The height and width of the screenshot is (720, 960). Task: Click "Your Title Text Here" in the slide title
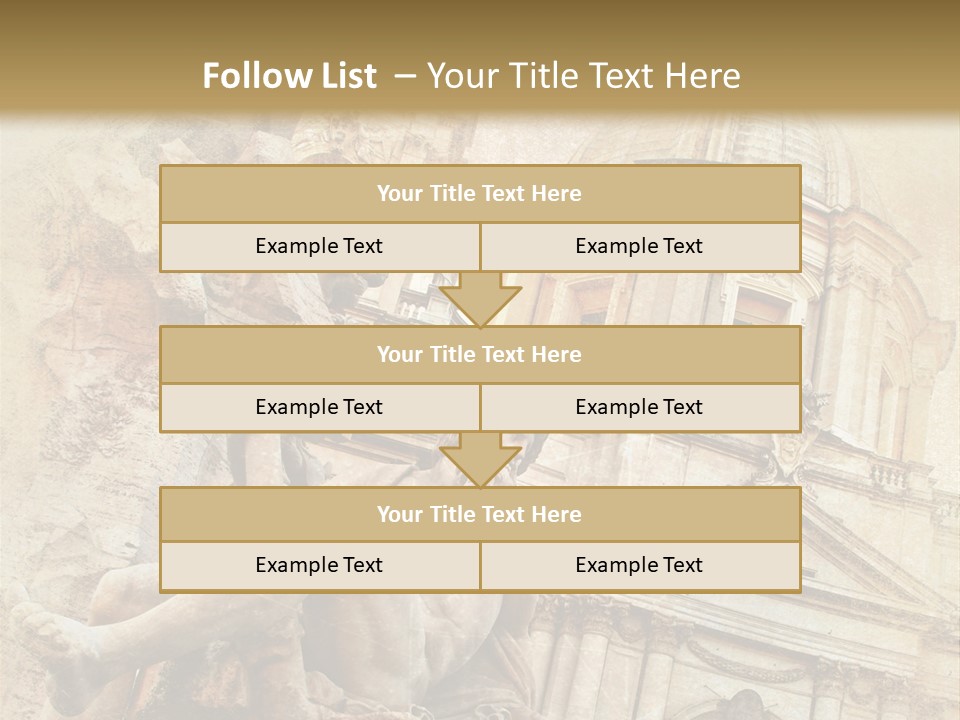point(584,76)
